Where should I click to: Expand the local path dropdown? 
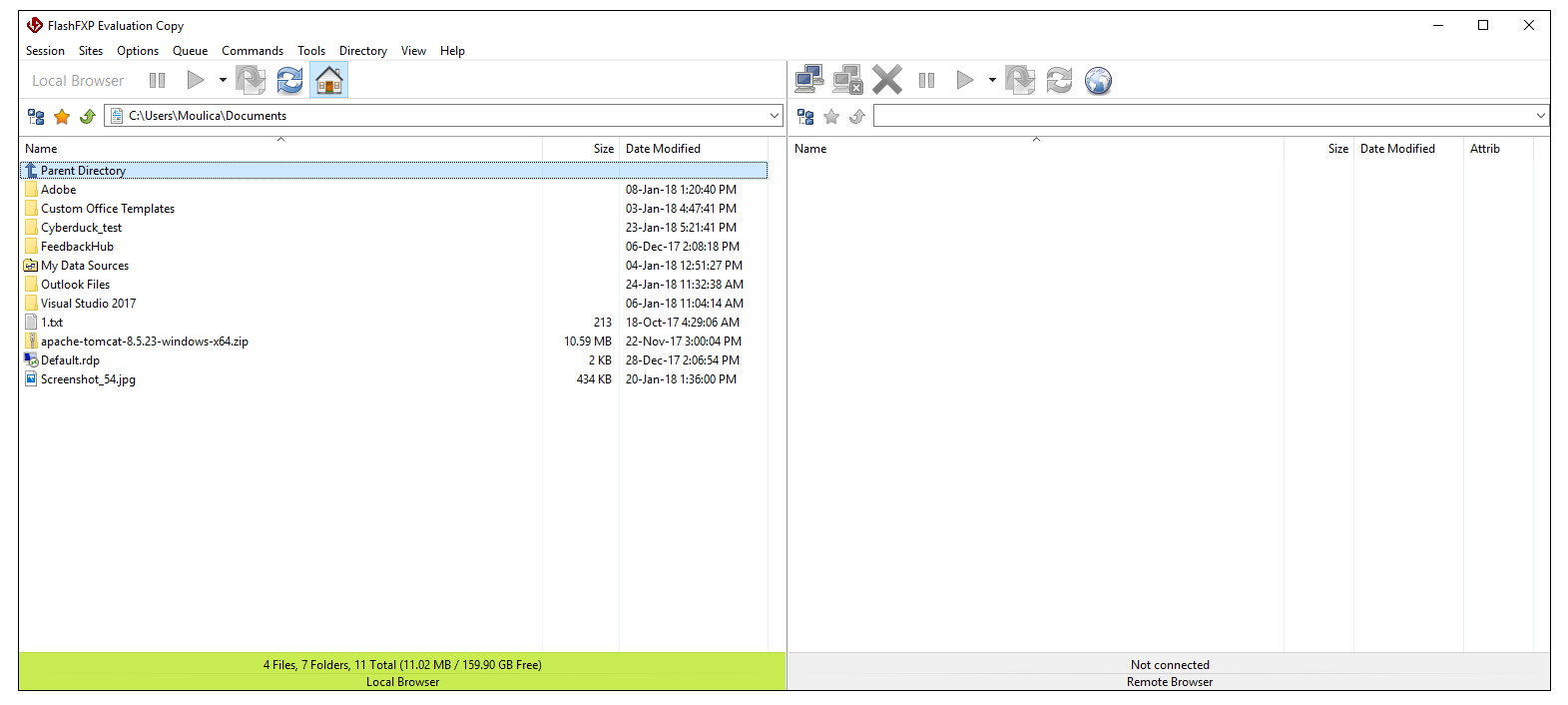coord(775,116)
